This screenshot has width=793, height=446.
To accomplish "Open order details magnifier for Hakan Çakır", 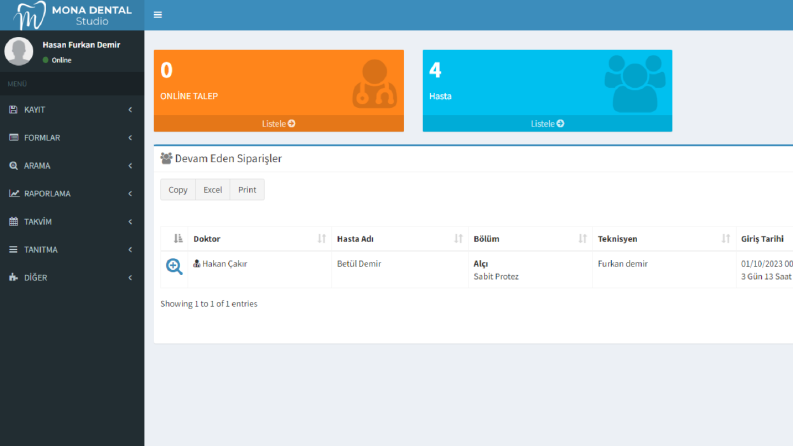I will pos(174,266).
